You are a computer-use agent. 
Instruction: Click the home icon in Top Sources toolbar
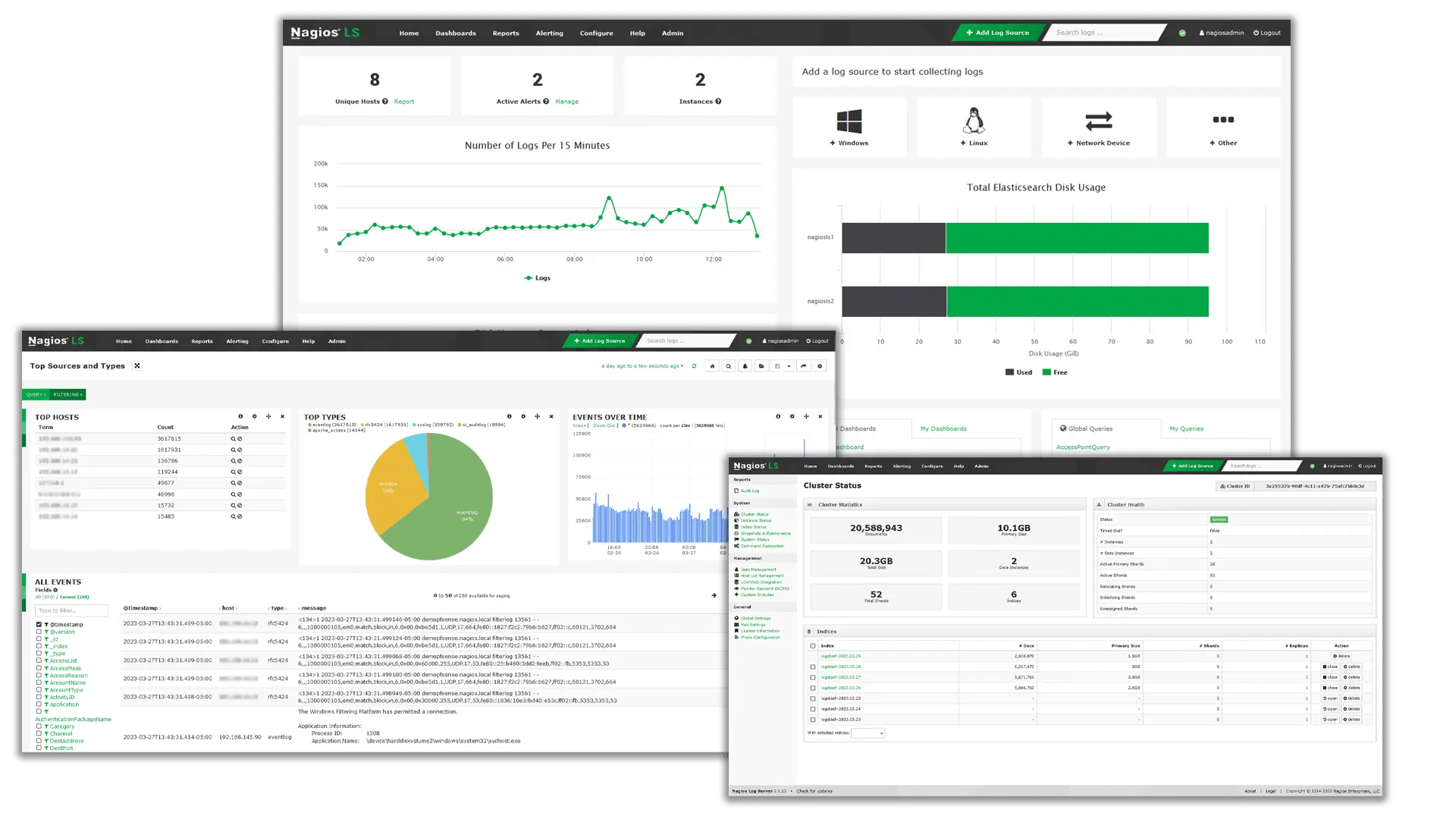tap(712, 366)
